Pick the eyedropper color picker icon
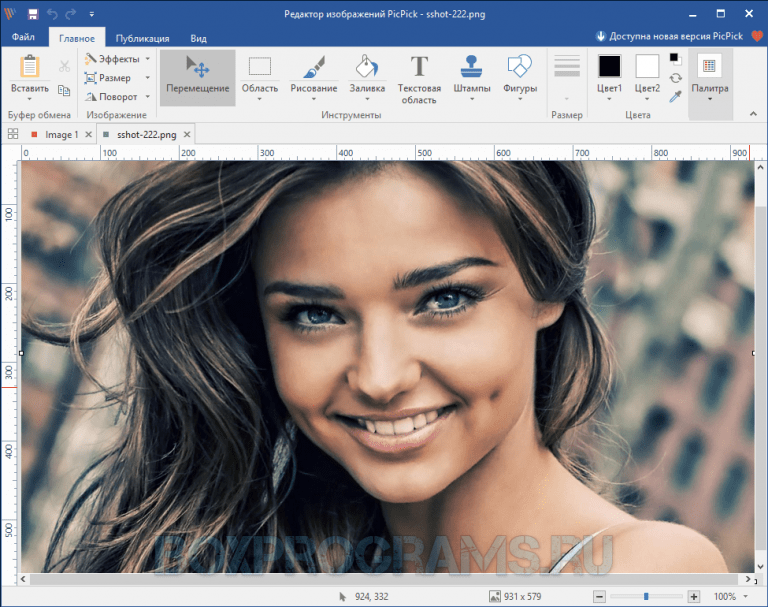Viewport: 768px width, 607px height. pos(676,97)
